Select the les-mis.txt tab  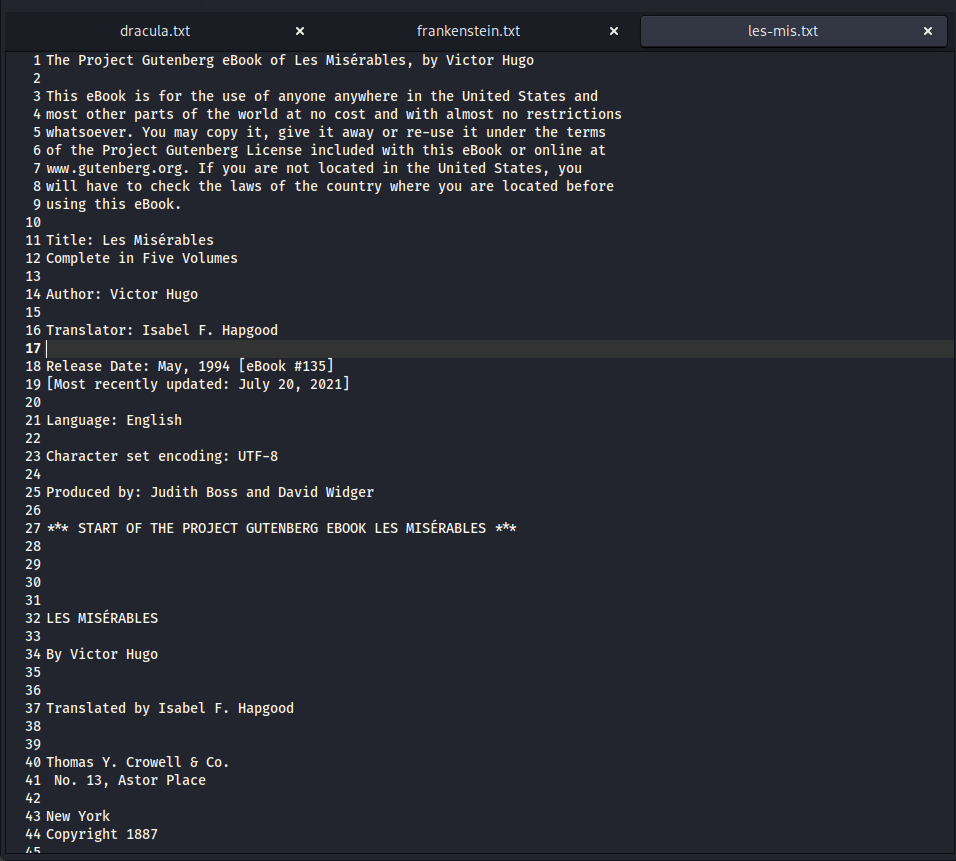[782, 31]
